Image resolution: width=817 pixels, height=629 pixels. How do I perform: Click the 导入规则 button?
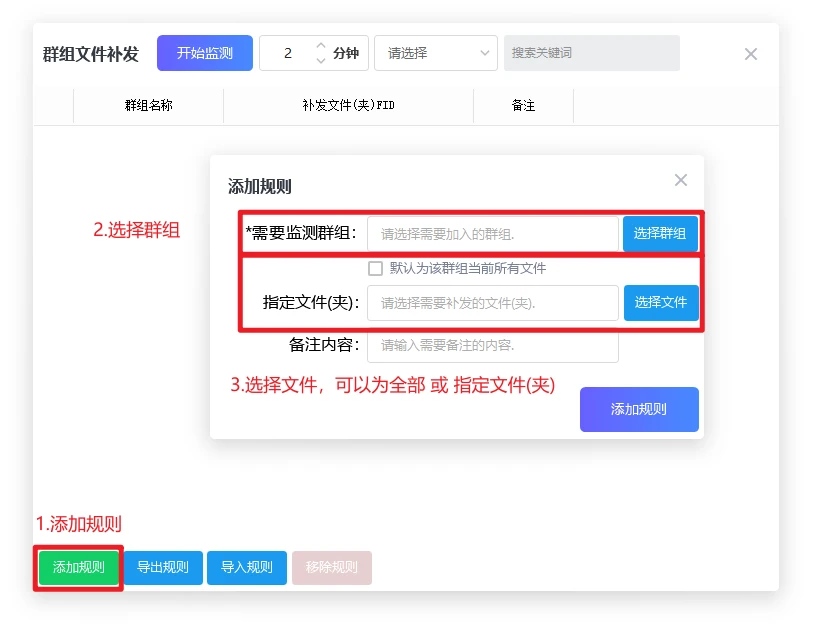pyautogui.click(x=247, y=567)
